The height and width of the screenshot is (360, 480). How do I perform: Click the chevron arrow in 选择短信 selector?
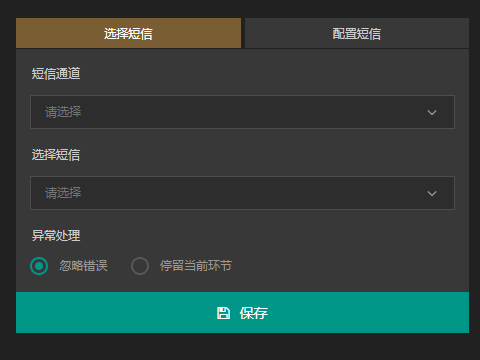(x=432, y=193)
